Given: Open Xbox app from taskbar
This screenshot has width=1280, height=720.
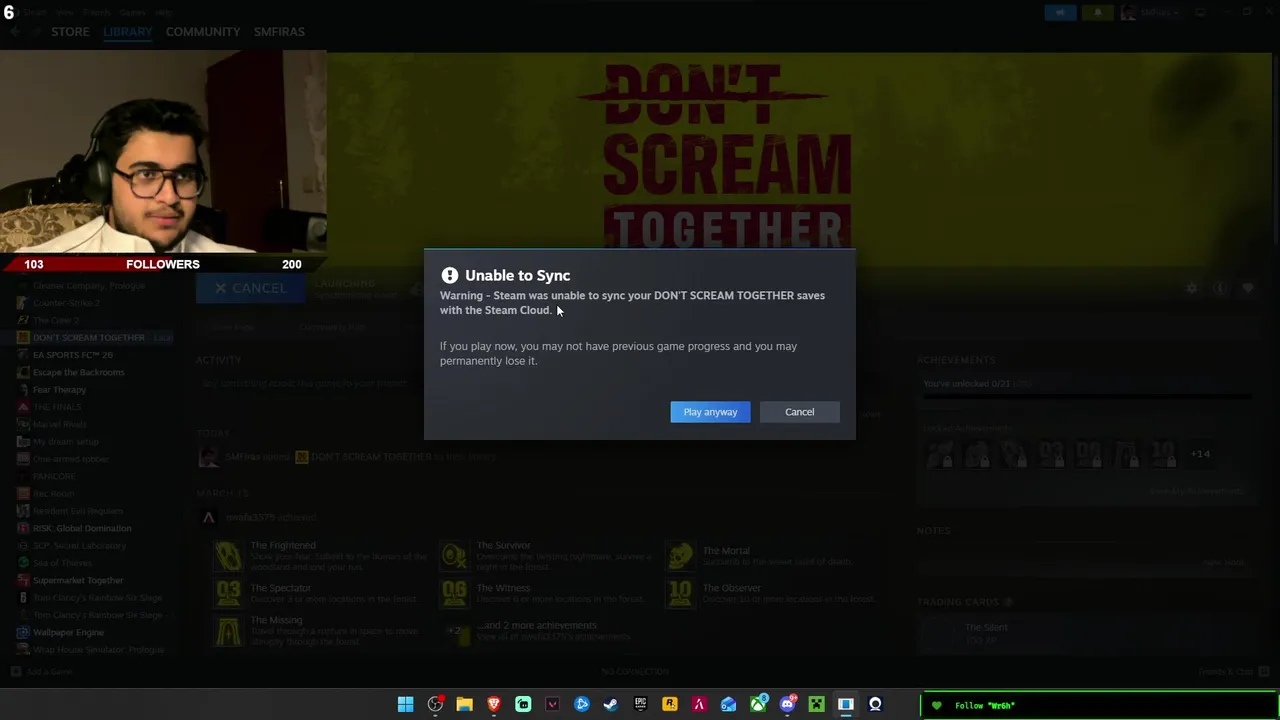Looking at the screenshot, I should click(x=758, y=705).
